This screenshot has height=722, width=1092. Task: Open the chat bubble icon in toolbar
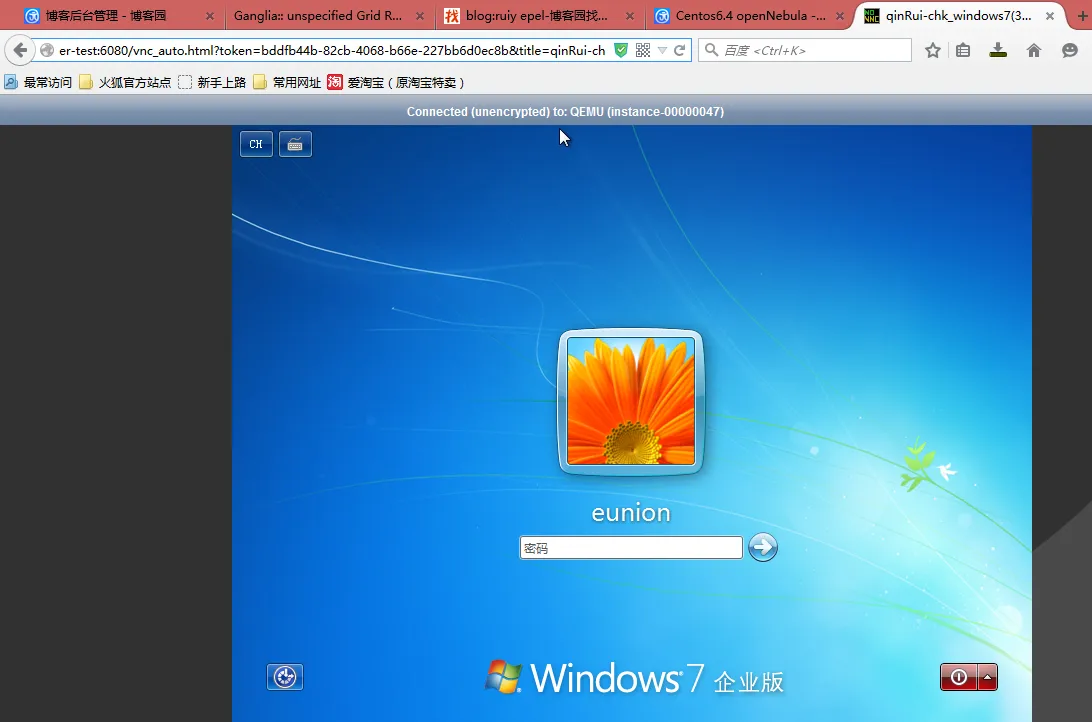point(1070,50)
